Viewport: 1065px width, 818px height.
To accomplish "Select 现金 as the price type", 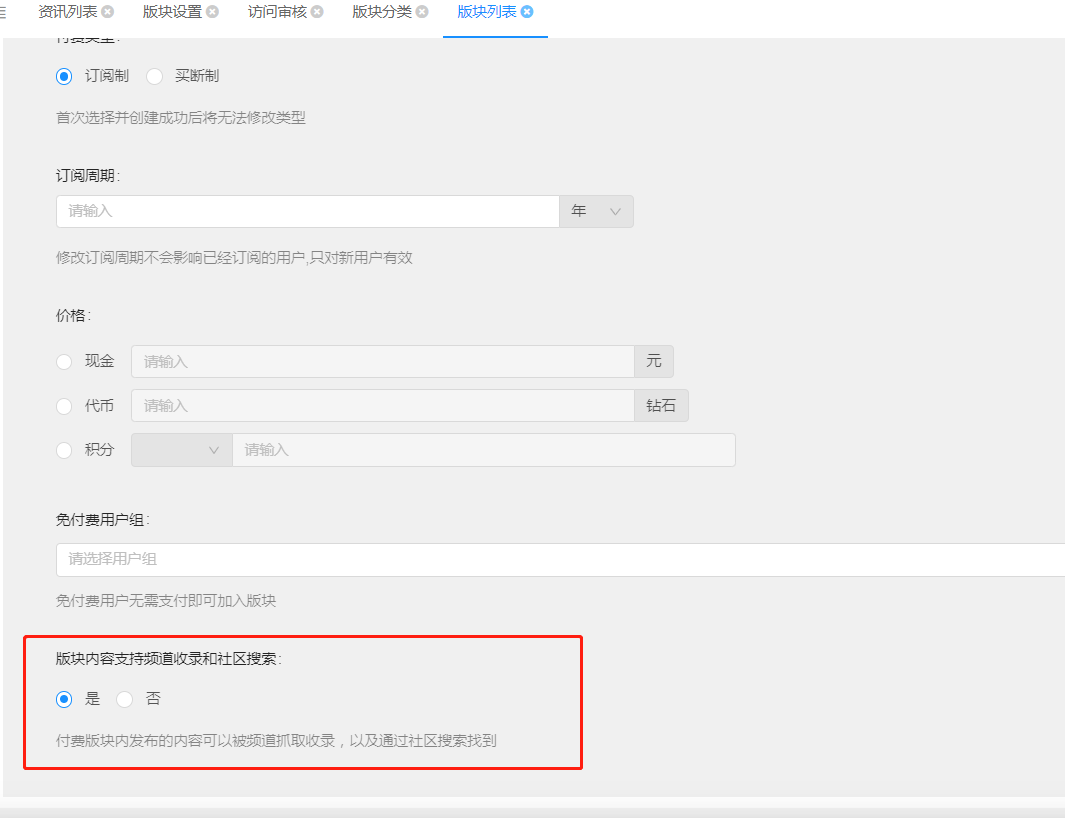I will pyautogui.click(x=64, y=362).
